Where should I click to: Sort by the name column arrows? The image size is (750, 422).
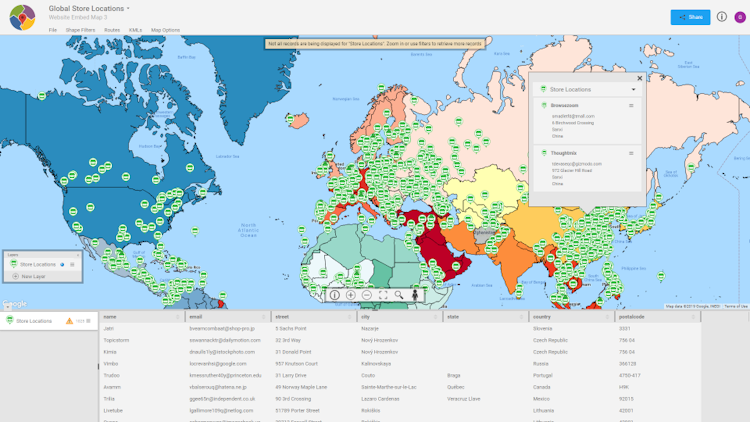pyautogui.click(x=177, y=317)
